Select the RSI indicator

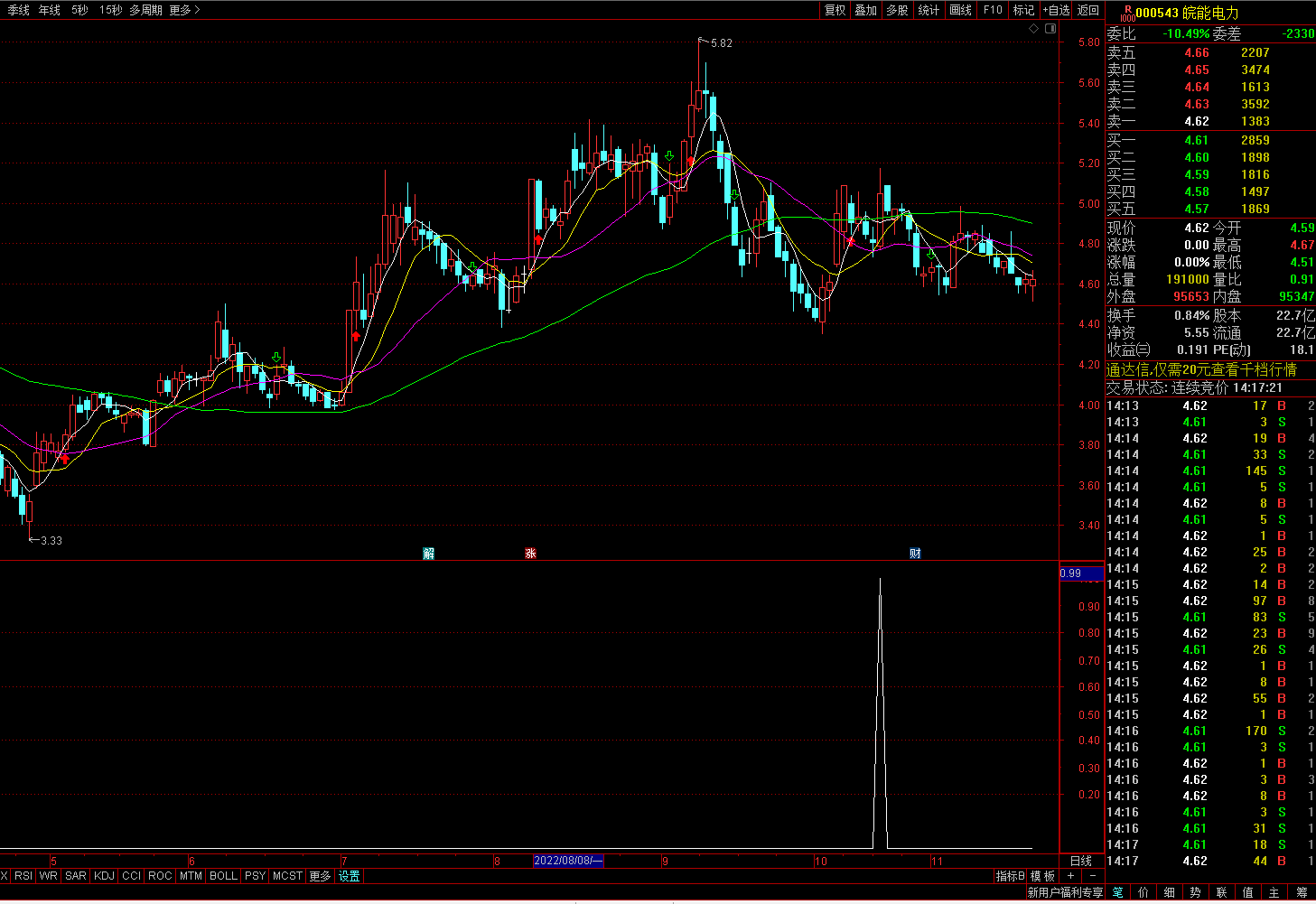click(23, 876)
